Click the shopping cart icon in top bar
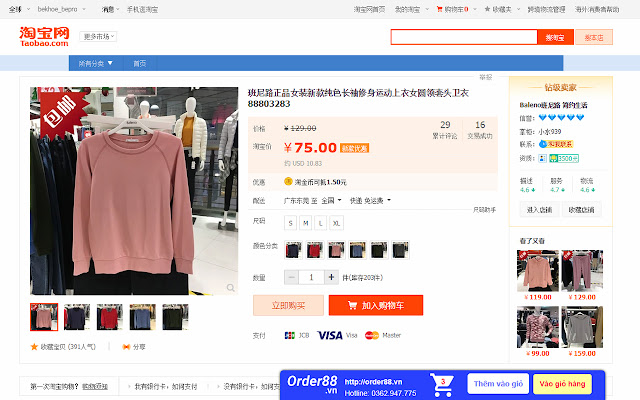640x400 pixels. (439, 9)
